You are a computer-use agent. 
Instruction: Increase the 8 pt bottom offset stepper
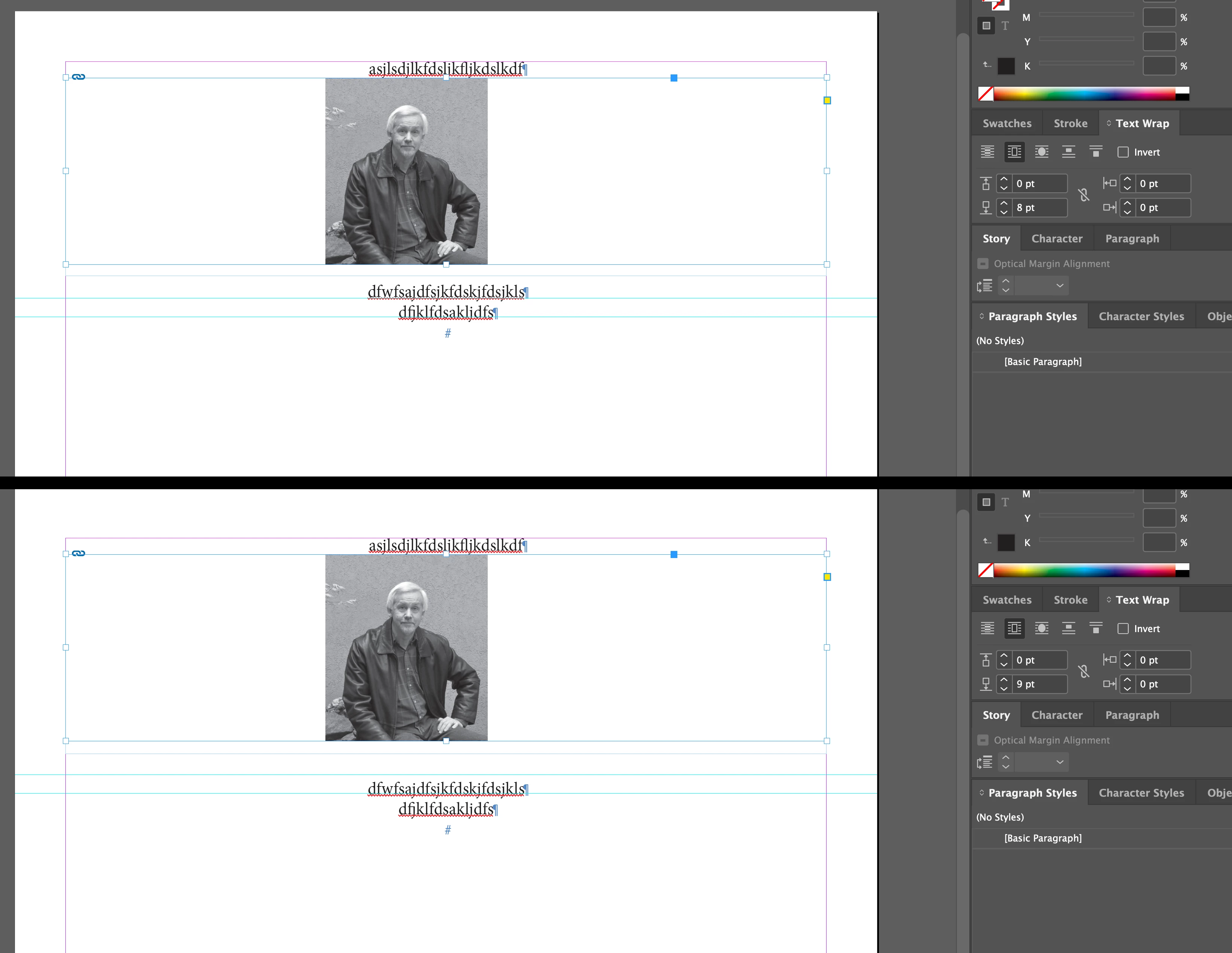[x=1004, y=203]
